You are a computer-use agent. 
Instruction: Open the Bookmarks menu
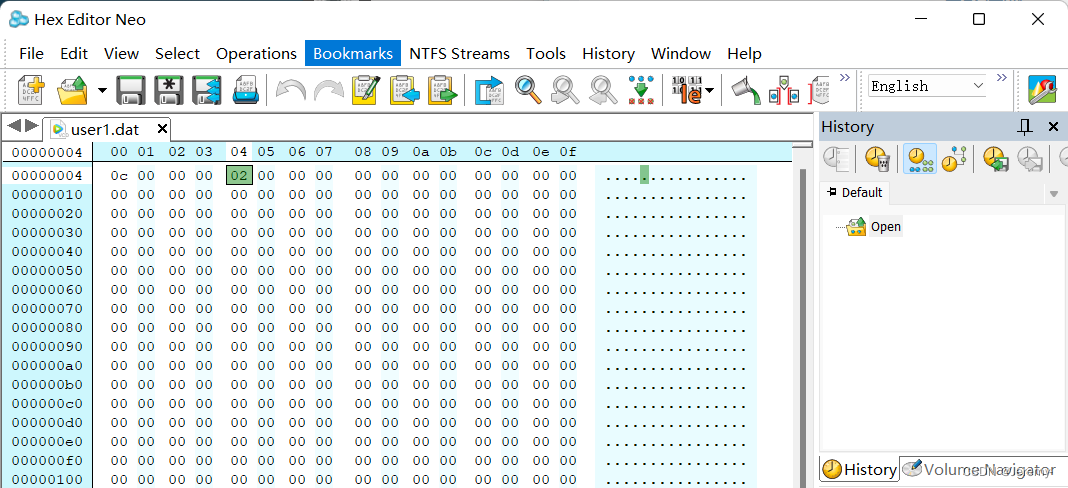click(353, 54)
